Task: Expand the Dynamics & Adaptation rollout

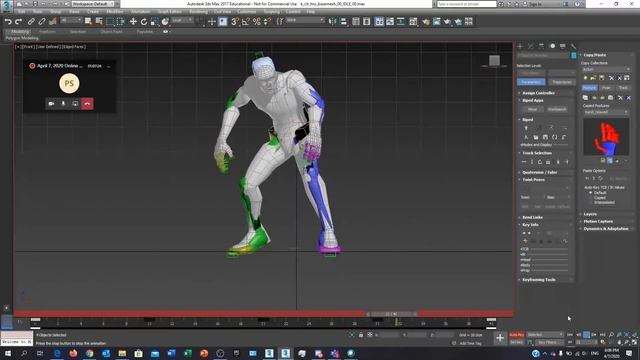Action: point(607,229)
